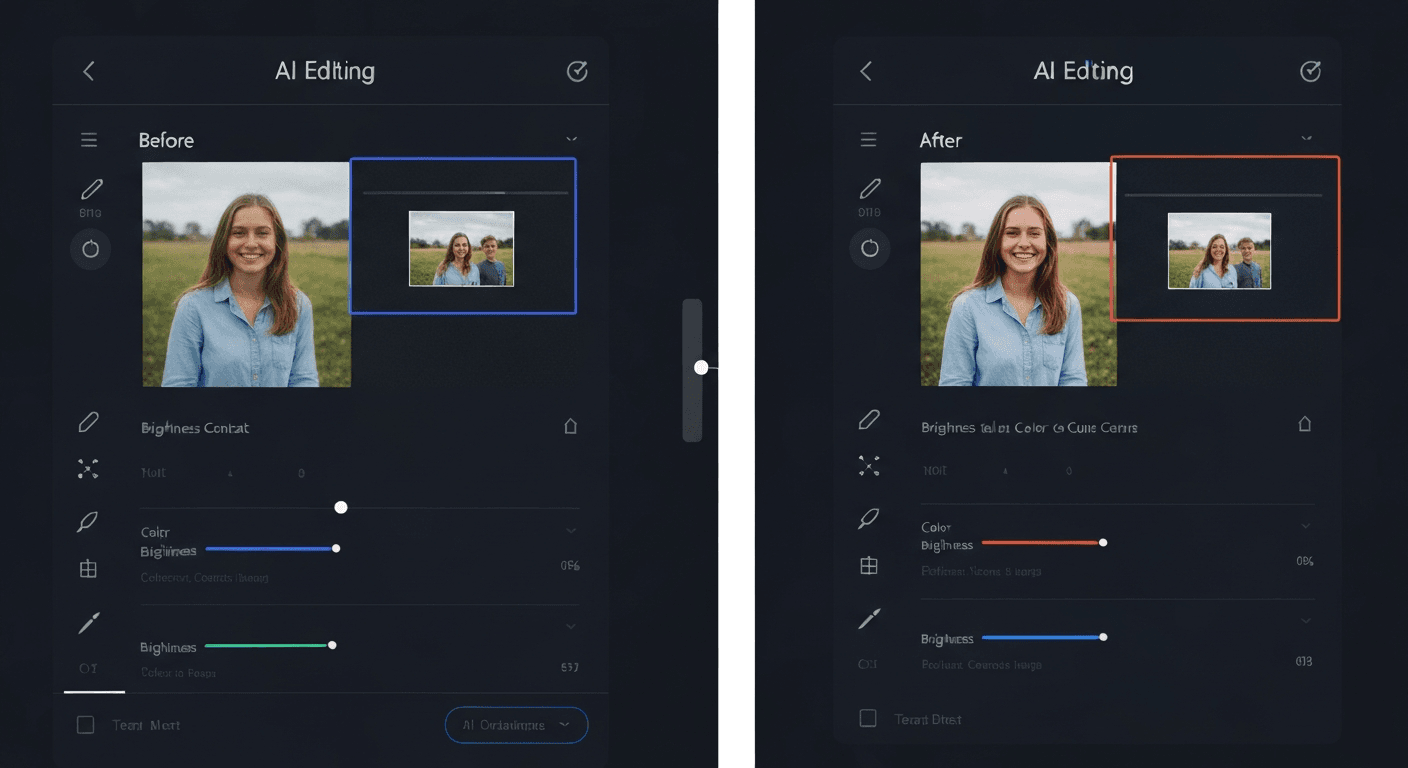Toggle the reset circle in the After sidebar
The image size is (1408, 768).
pyautogui.click(x=869, y=249)
